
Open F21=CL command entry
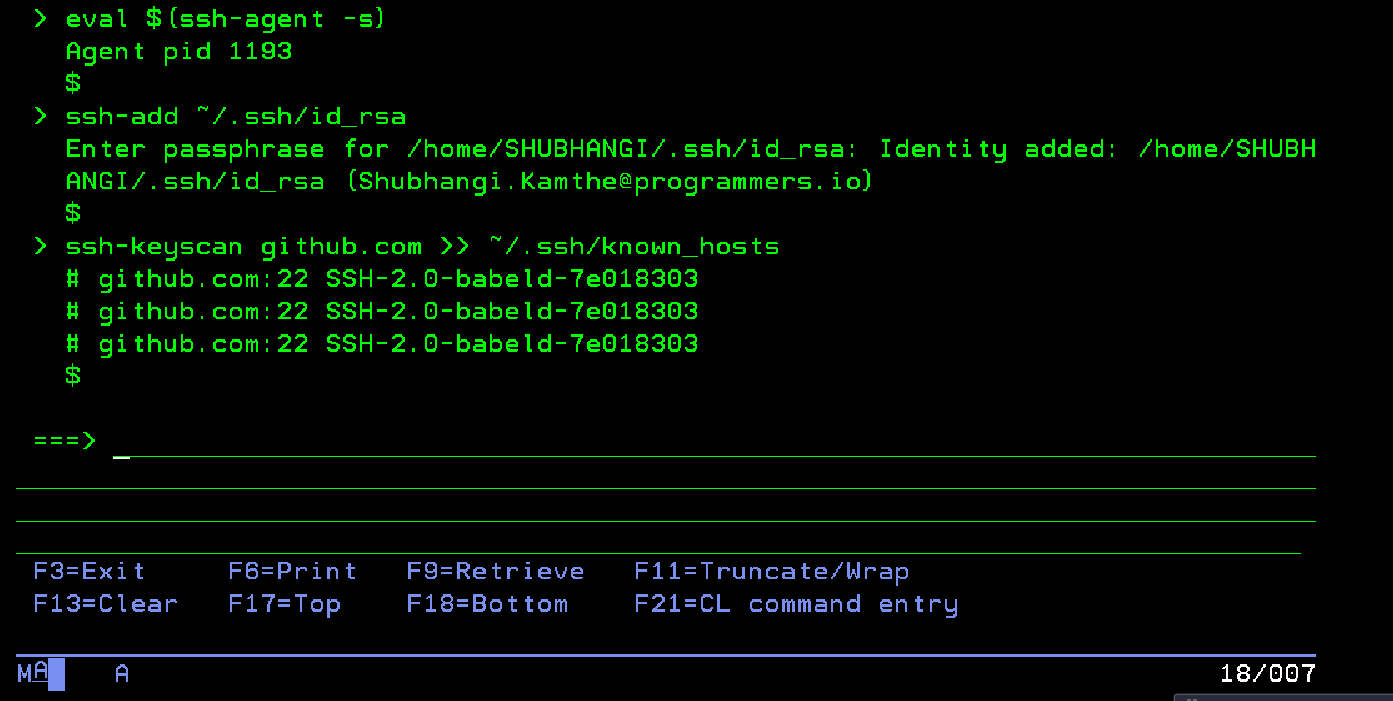click(x=796, y=604)
